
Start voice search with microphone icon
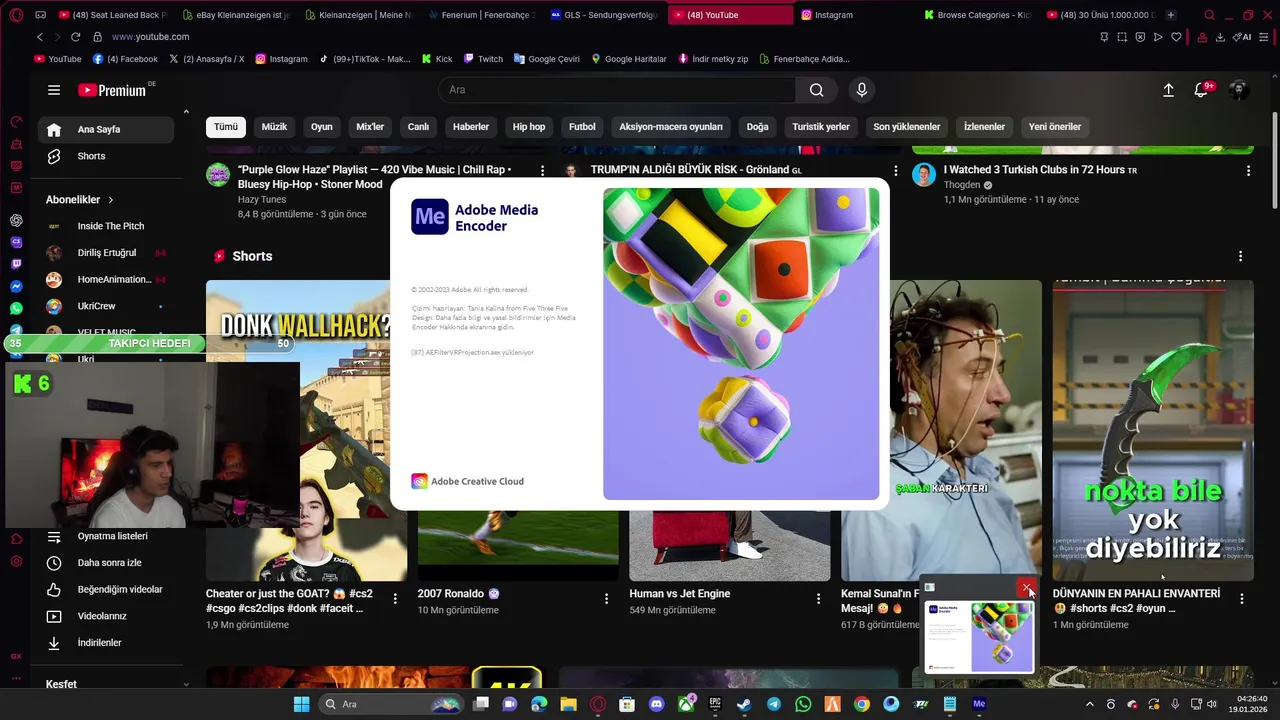coord(862,90)
